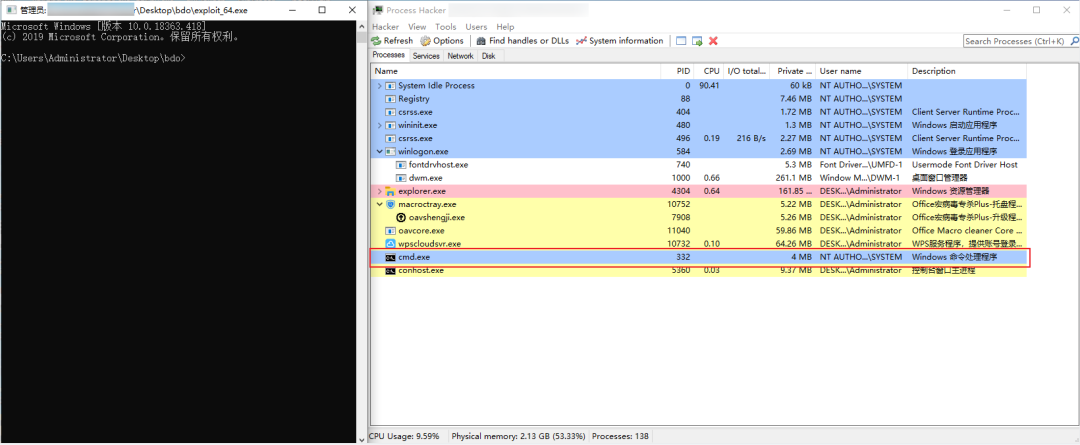Click the fontdrvhost.exe process icon
Screen dimensions: 1080x445
(401, 165)
